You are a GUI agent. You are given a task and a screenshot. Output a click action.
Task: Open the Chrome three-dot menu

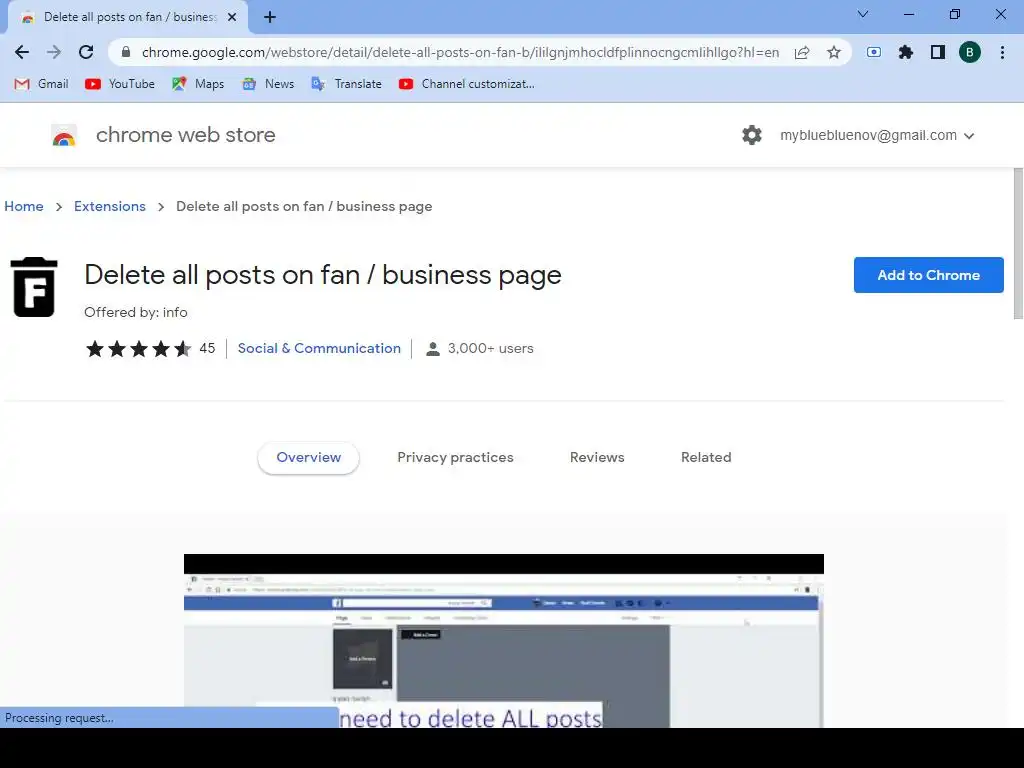1002,52
